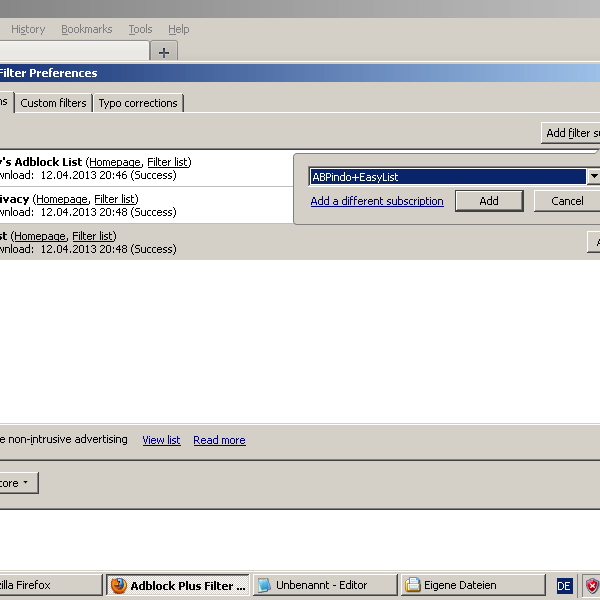Open the Tools menu
Screen dimensions: 600x600
tap(140, 29)
